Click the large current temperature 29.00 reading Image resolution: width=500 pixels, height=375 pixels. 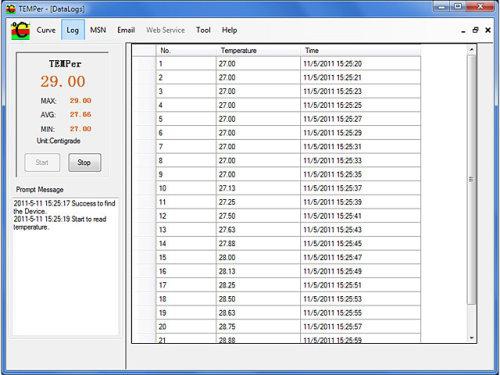(x=63, y=82)
